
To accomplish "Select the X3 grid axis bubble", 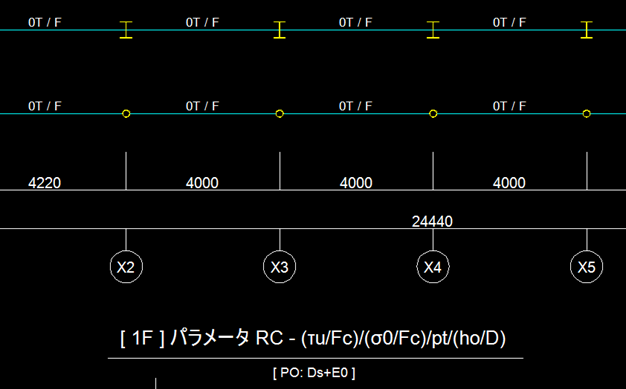I will (x=279, y=267).
